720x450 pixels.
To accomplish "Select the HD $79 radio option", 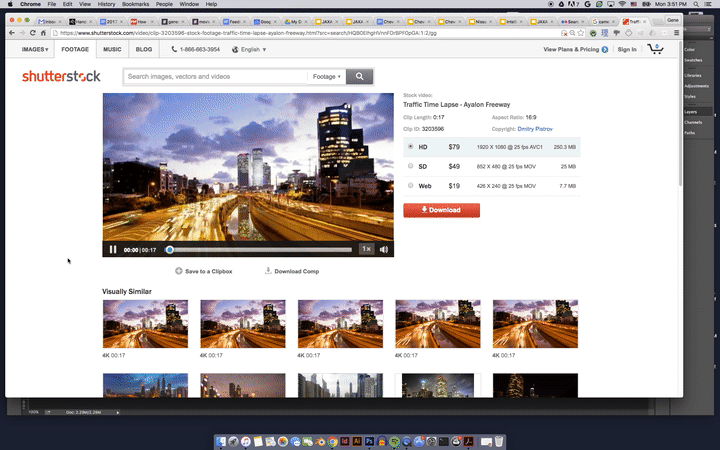I will (411, 147).
